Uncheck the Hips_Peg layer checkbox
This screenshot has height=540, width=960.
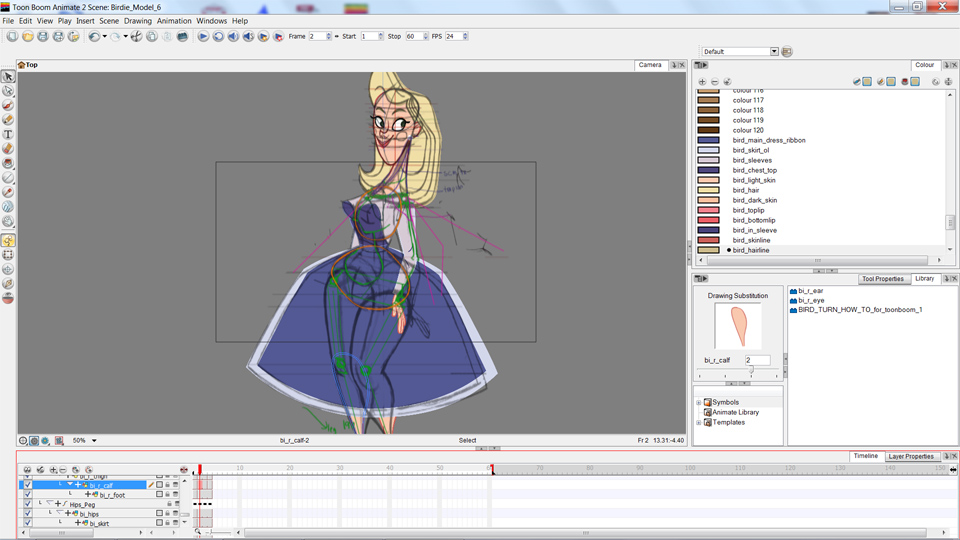point(28,504)
